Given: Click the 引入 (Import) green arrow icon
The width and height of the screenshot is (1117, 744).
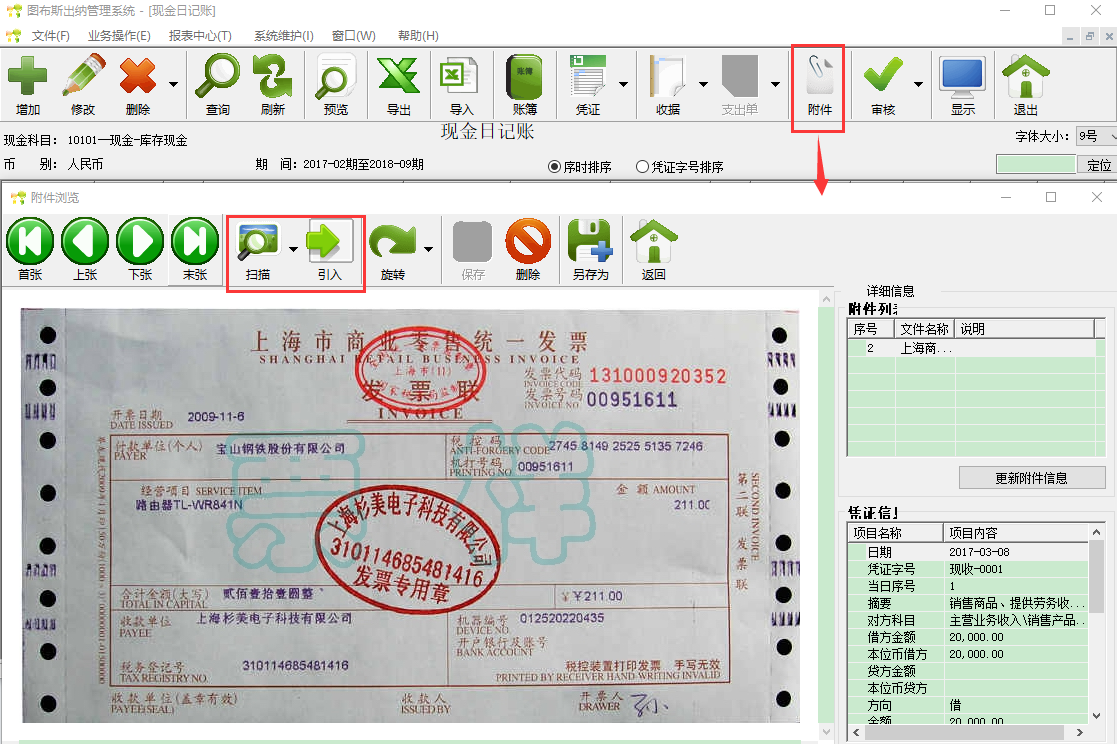Looking at the screenshot, I should (329, 241).
